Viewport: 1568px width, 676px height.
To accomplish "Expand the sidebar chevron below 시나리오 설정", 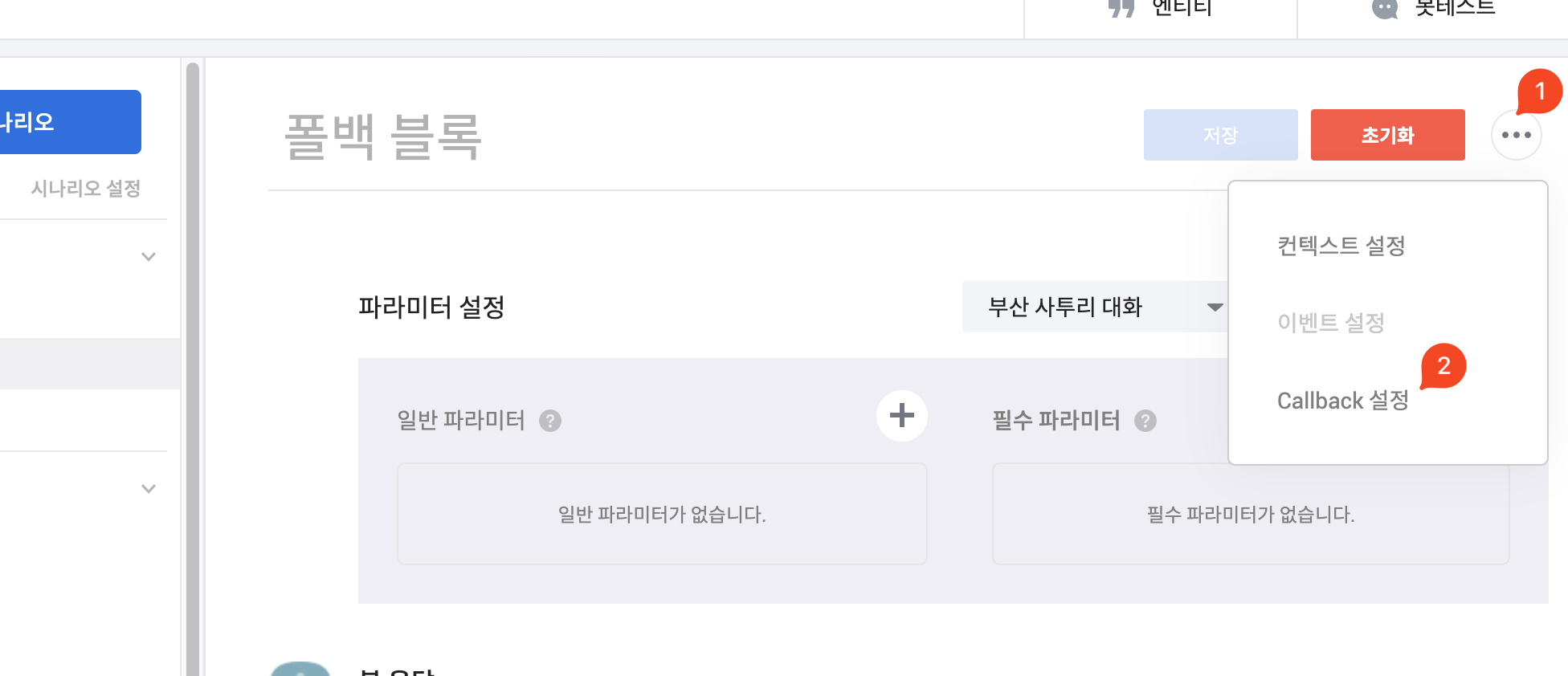I will 149,257.
